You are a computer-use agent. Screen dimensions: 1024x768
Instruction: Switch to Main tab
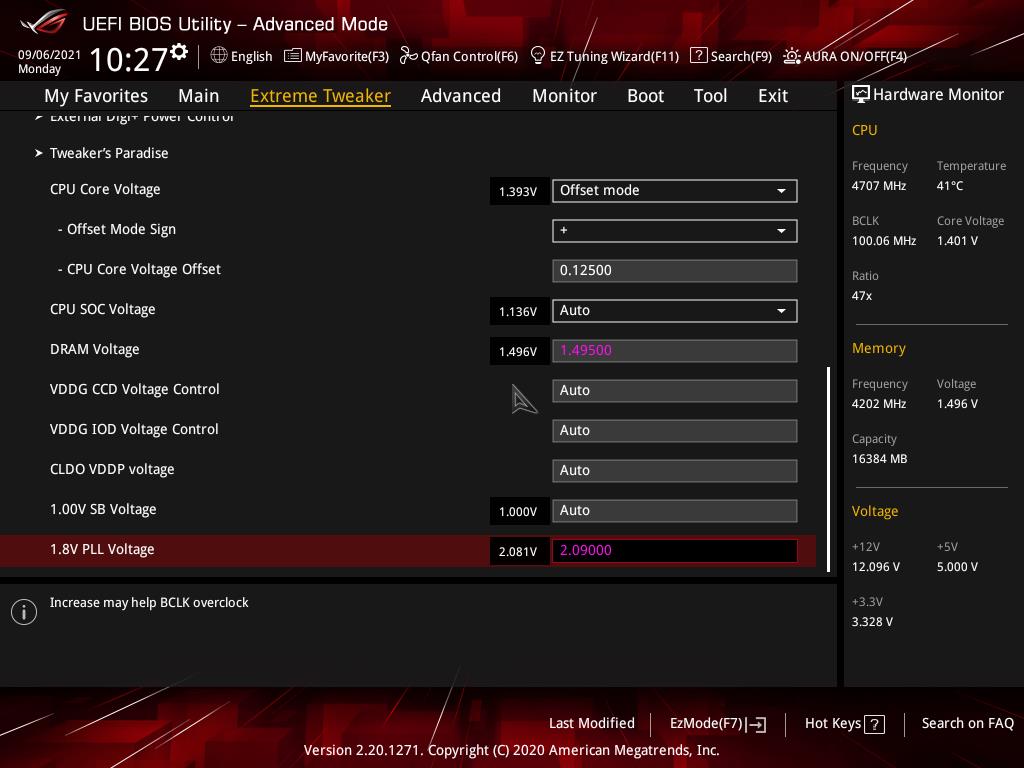[199, 96]
